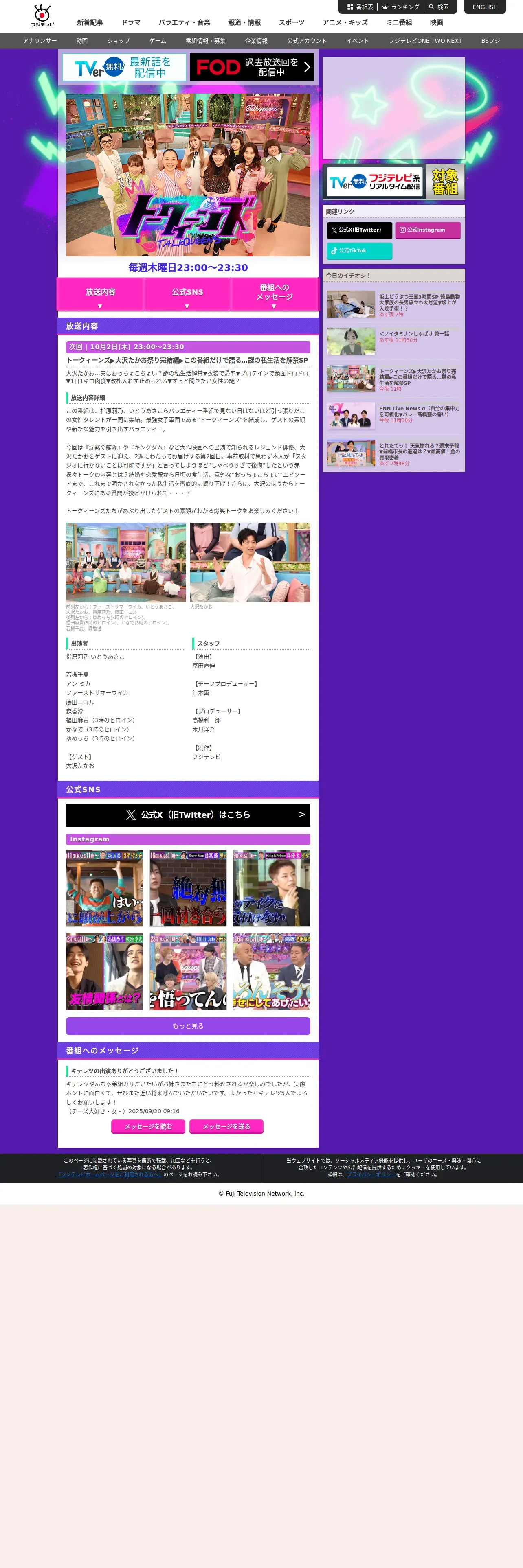Go to アナウンサー page

[40, 41]
